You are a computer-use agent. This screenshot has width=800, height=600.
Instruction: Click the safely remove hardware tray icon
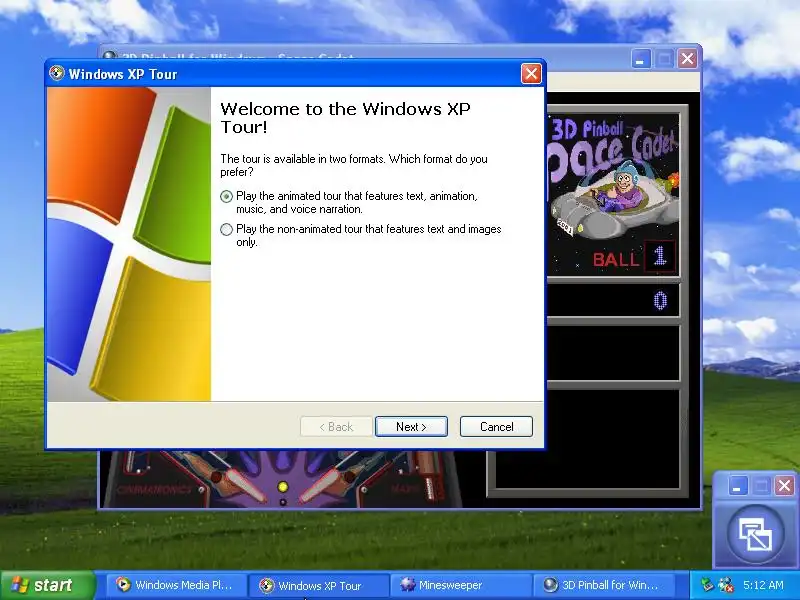coord(707,585)
